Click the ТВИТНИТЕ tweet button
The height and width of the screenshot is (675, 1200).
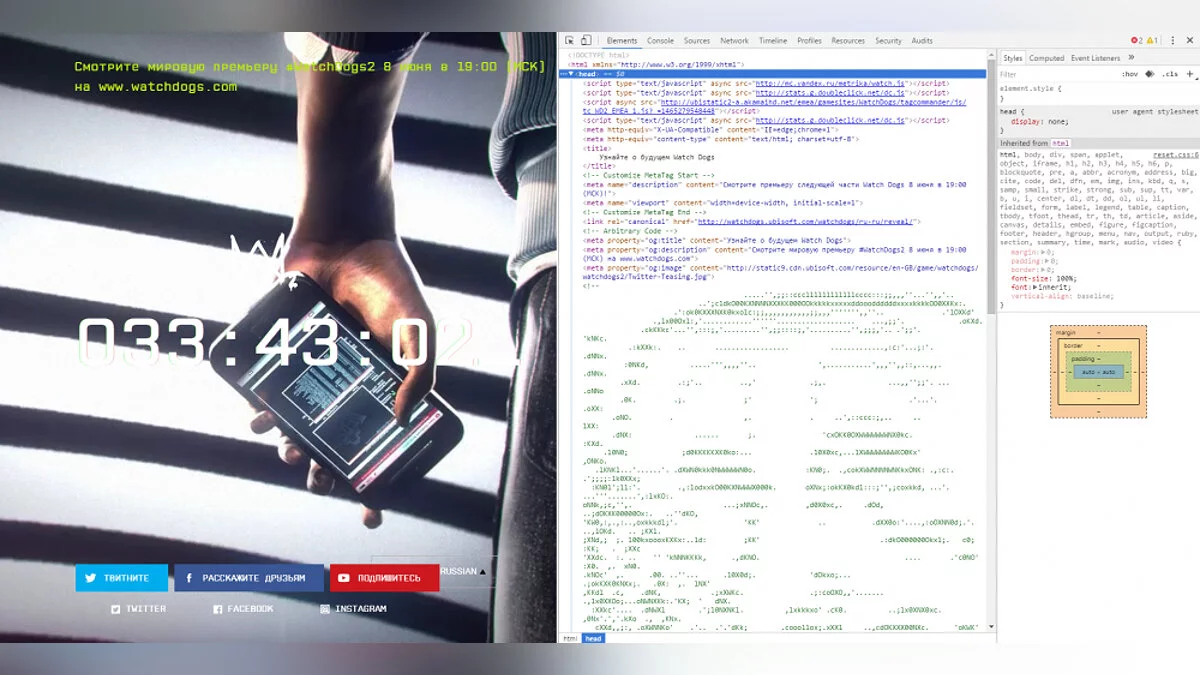[x=121, y=578]
